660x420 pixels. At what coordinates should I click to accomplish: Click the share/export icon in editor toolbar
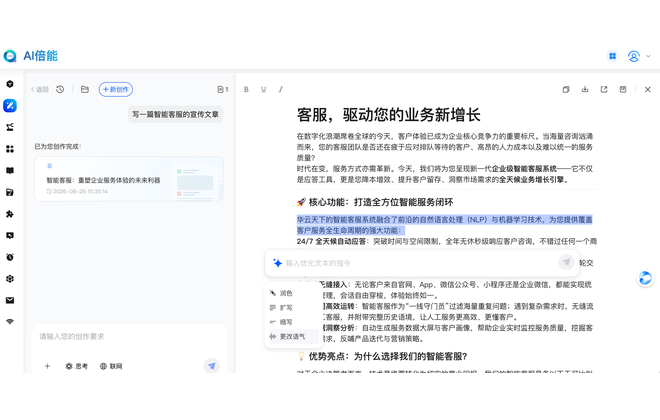(x=604, y=89)
